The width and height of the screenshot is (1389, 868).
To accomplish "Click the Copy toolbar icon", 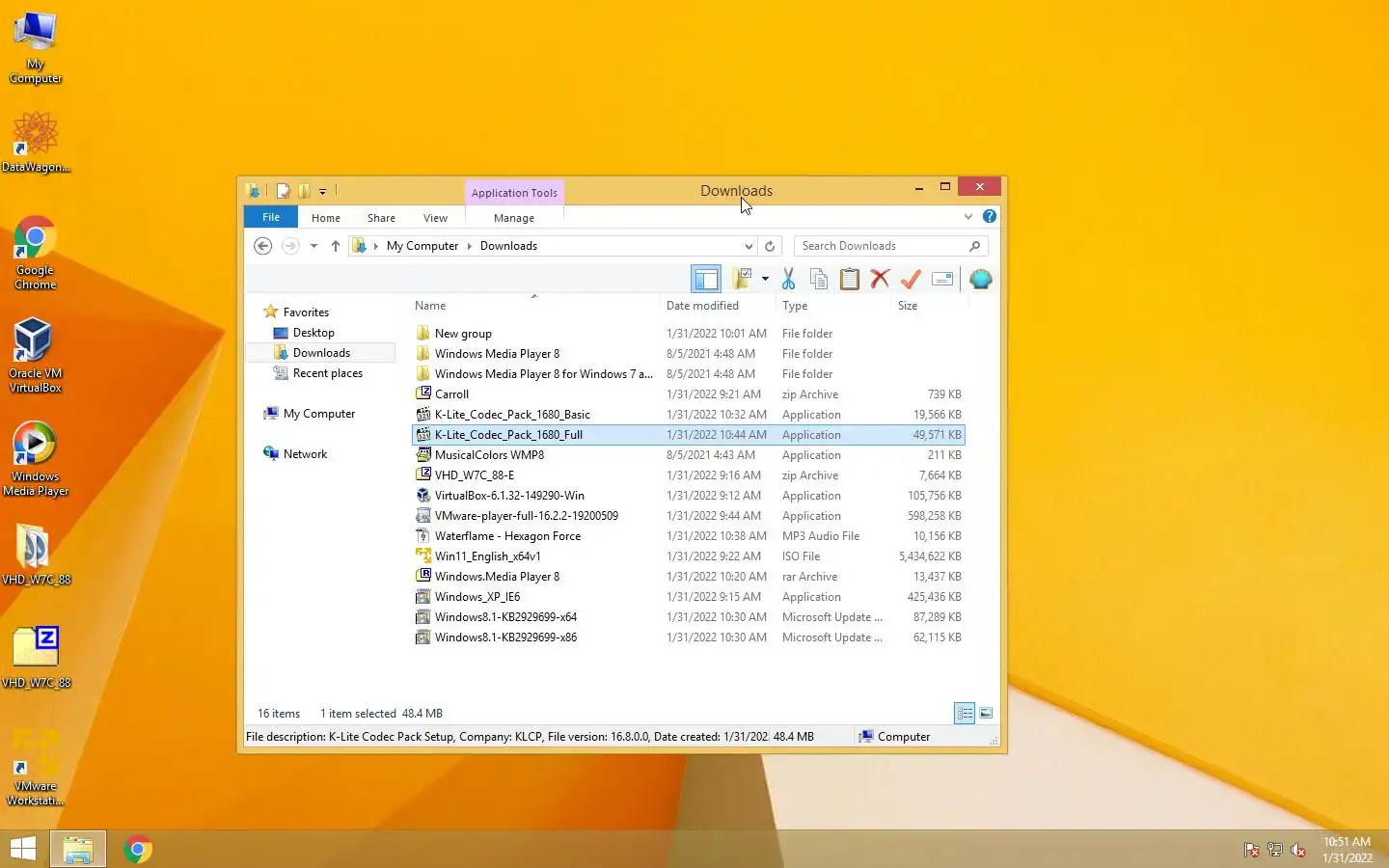I will [819, 280].
